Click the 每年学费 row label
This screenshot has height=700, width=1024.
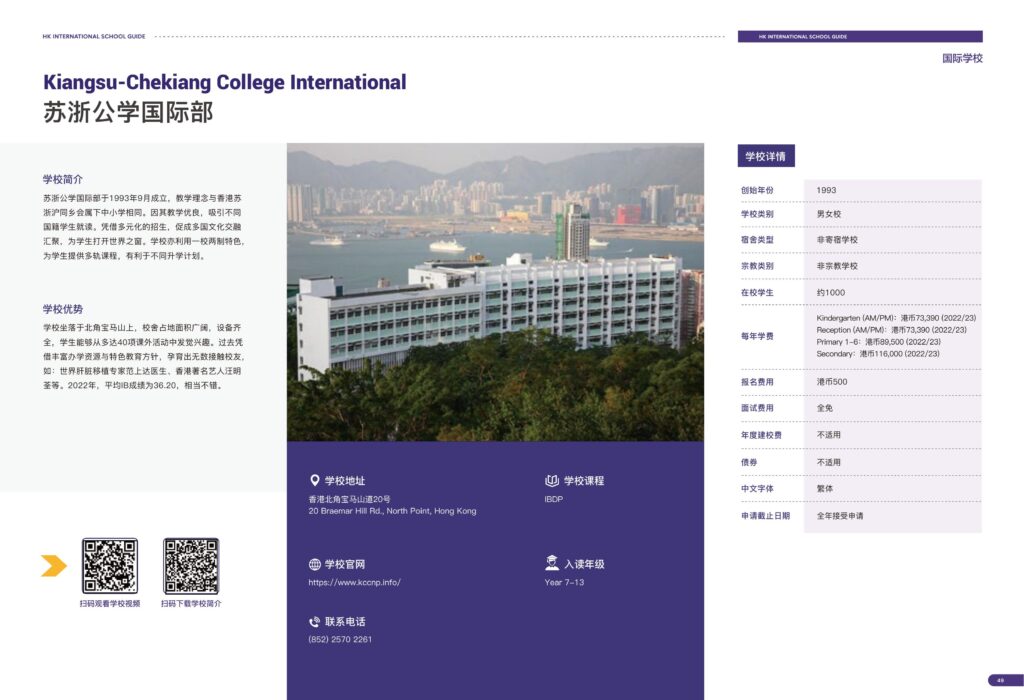(x=757, y=336)
